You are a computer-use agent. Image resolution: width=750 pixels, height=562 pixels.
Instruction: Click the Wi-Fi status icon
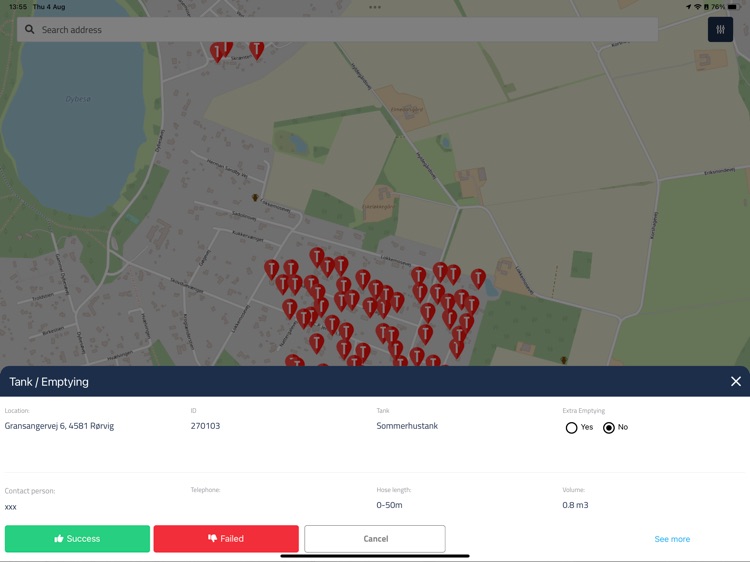pyautogui.click(x=698, y=7)
